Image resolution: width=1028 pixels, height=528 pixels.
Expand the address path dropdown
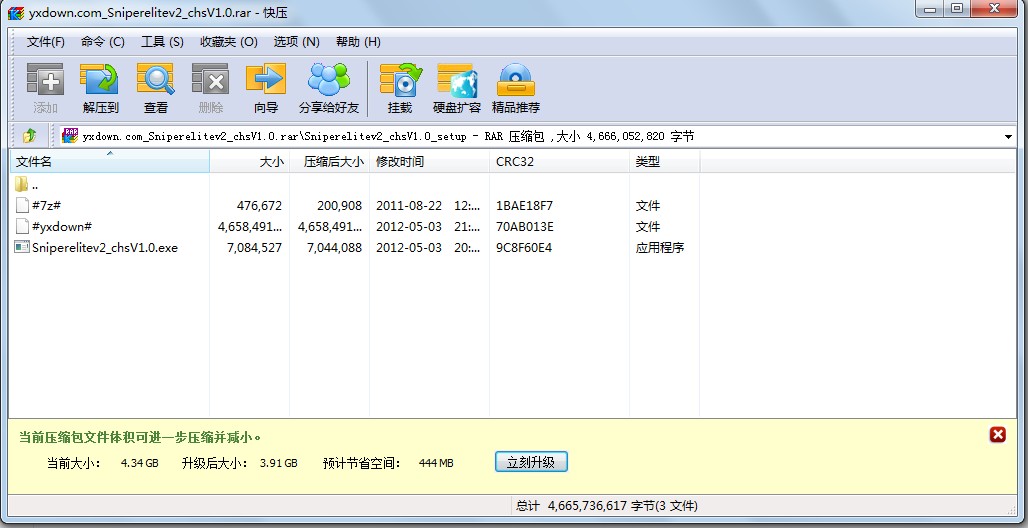click(1008, 136)
